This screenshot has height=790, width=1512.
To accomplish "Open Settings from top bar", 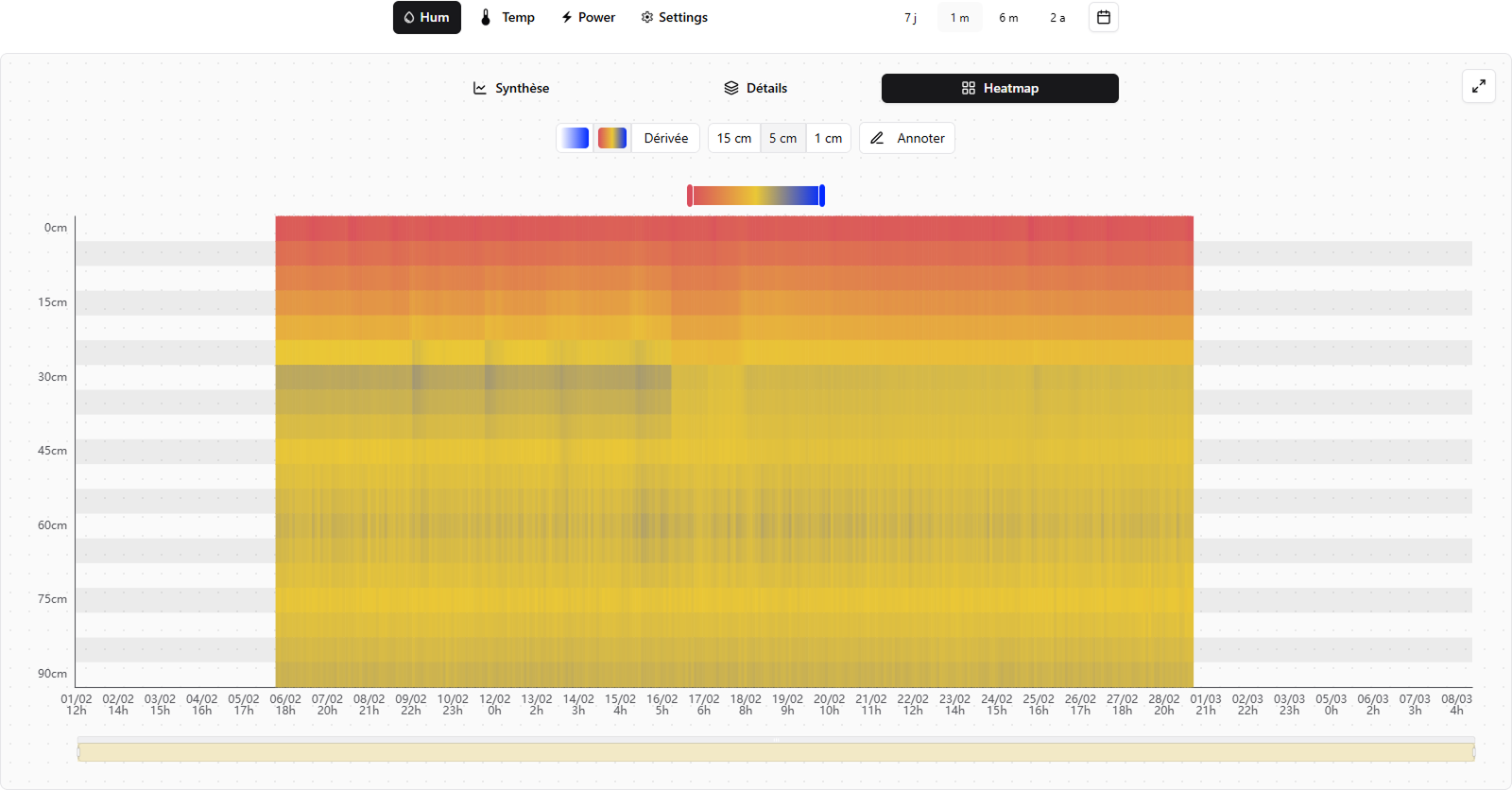I will point(674,17).
